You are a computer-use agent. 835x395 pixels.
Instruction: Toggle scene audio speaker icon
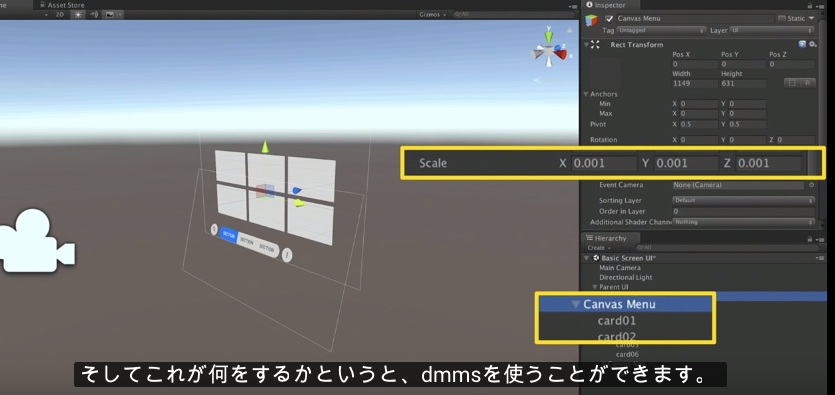coord(94,14)
